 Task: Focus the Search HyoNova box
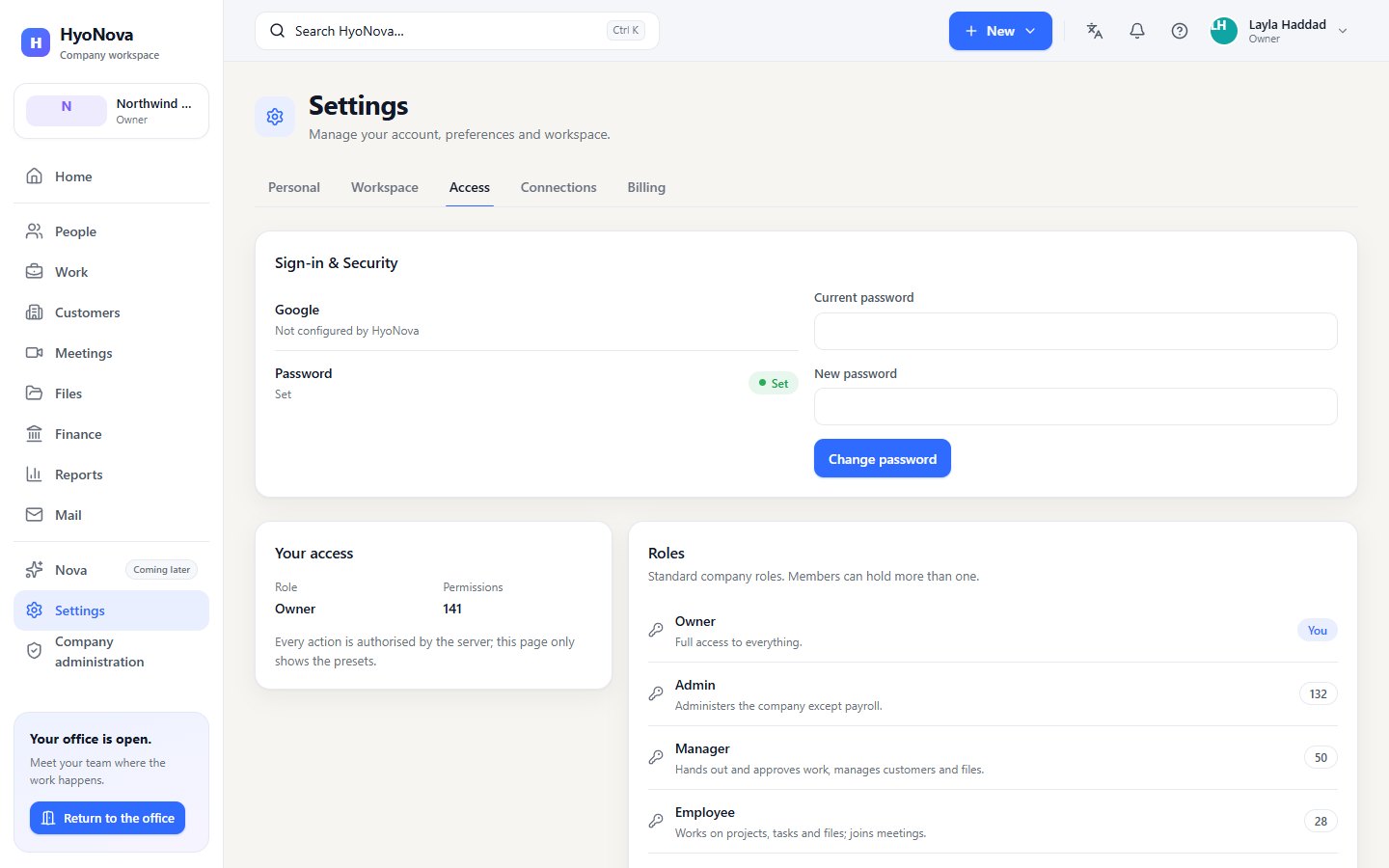pyautogui.click(x=457, y=31)
